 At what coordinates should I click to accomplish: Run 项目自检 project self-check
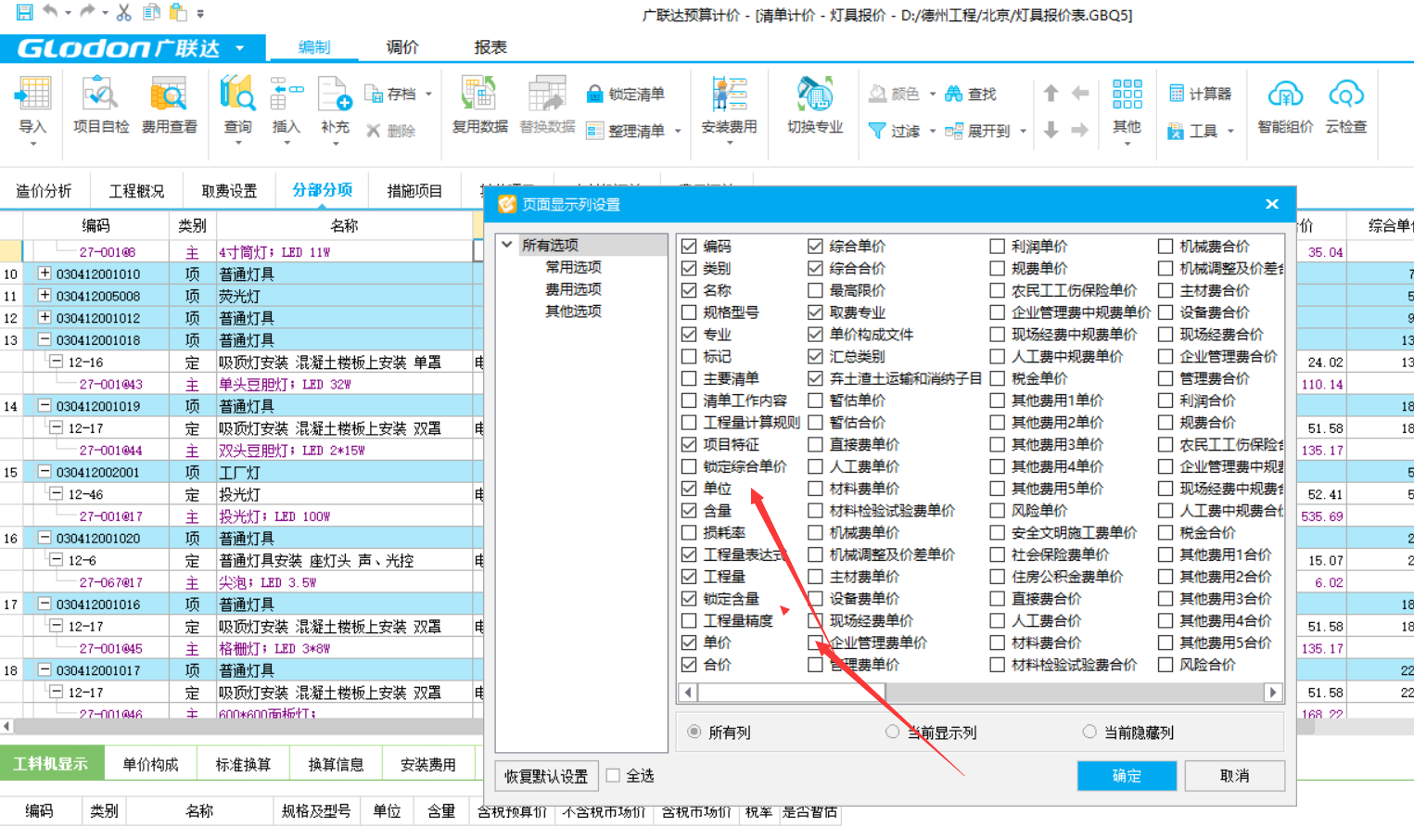[x=100, y=106]
